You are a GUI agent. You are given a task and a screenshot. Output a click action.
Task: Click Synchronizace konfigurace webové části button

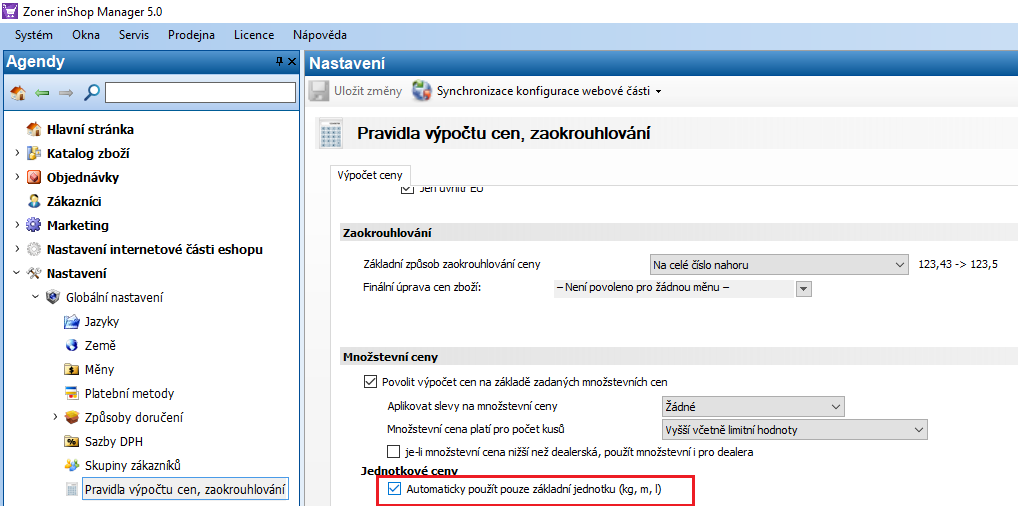[542, 91]
